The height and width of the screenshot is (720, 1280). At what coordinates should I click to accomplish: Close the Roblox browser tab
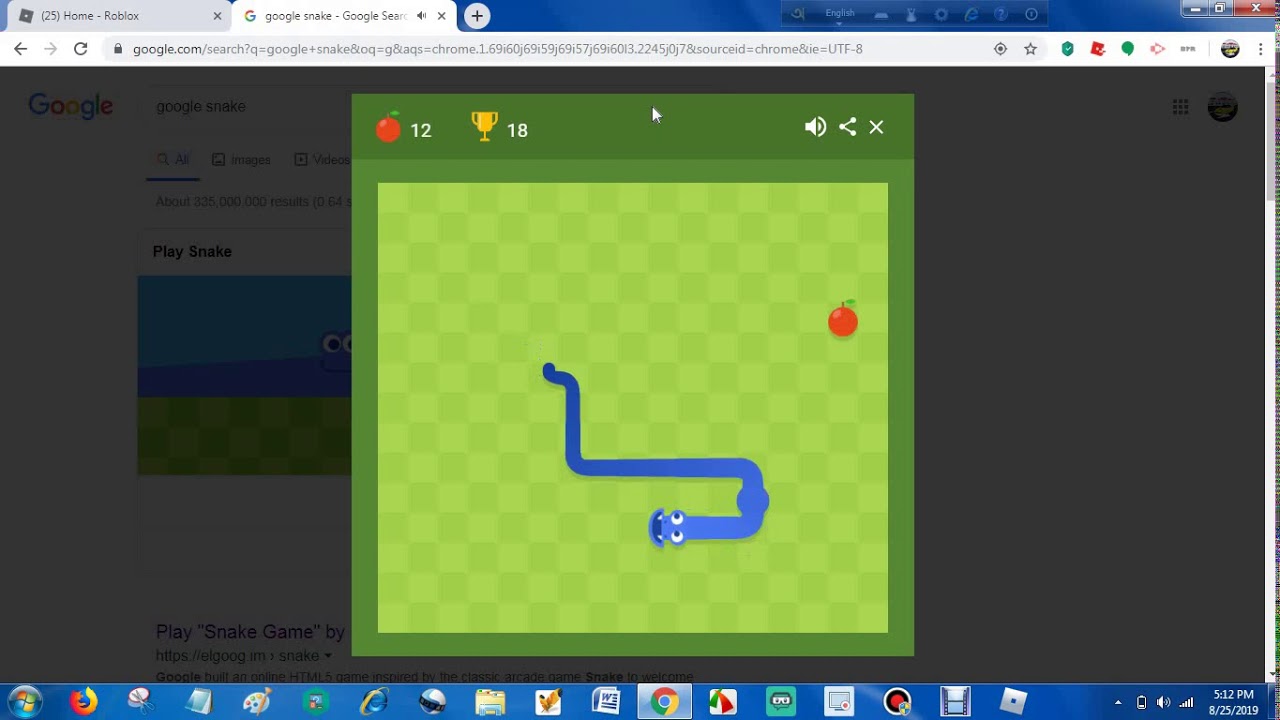point(217,16)
